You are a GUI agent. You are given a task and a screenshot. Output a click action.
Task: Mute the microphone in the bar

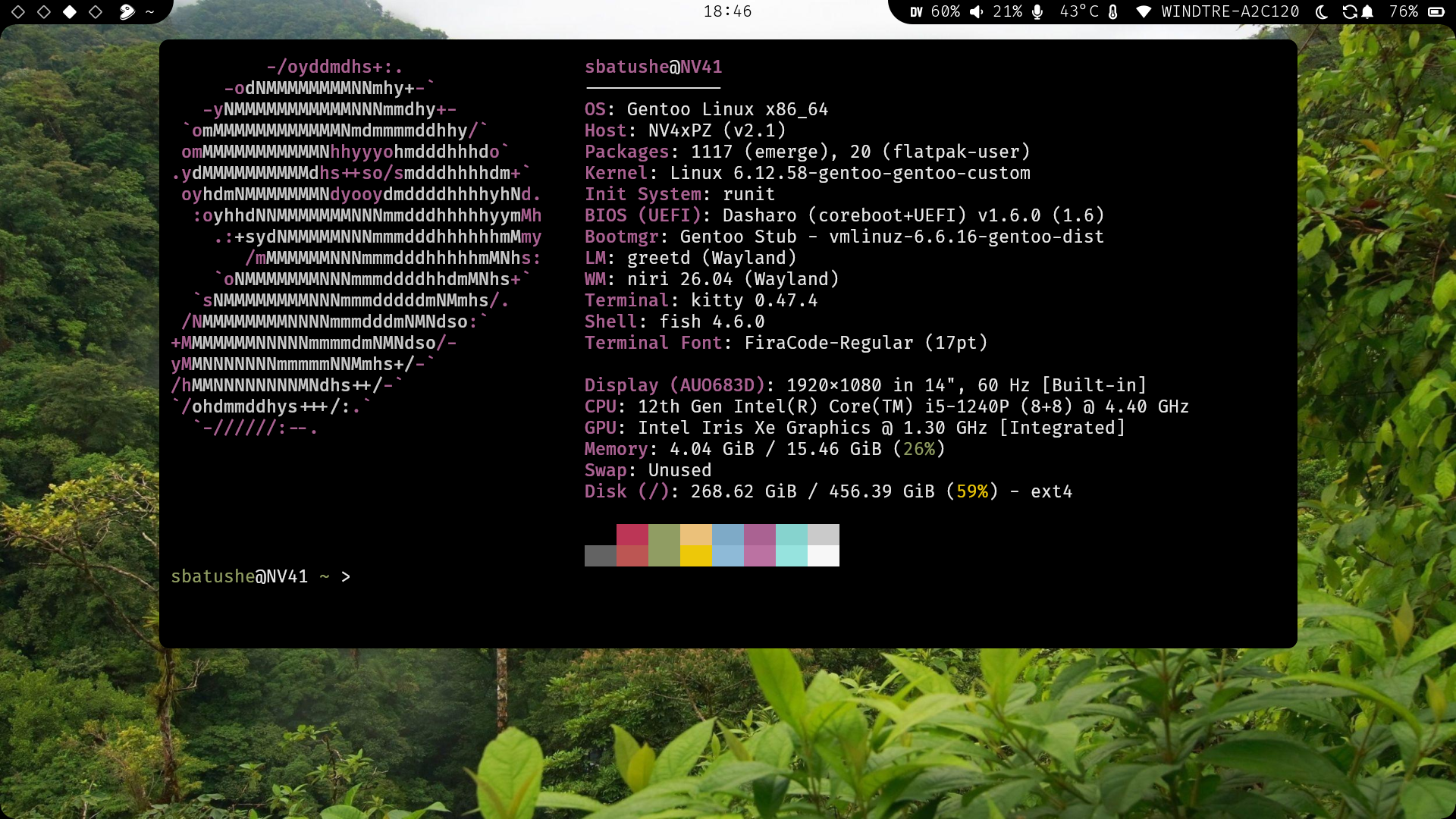tap(1037, 11)
